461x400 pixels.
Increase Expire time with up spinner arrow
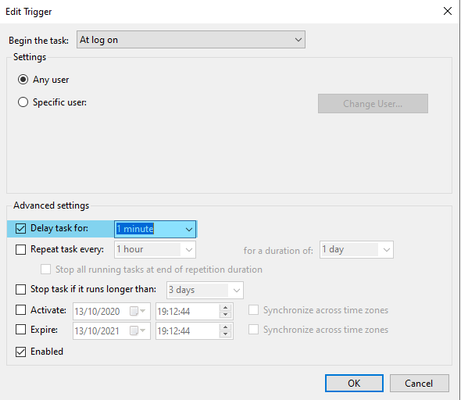[x=226, y=327]
